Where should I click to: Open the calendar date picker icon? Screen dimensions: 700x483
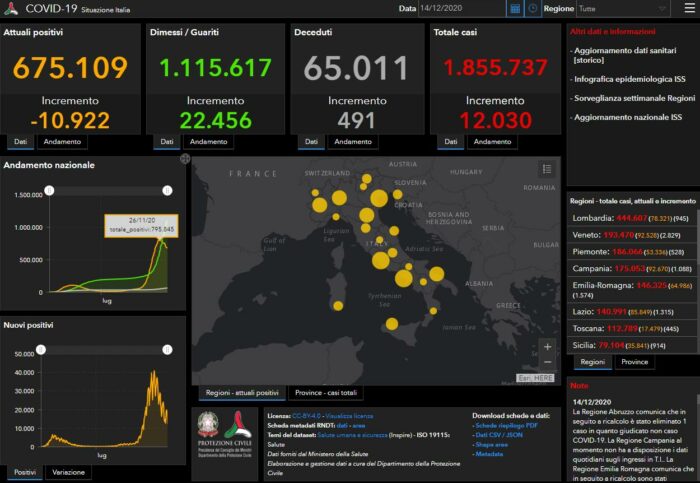pos(515,8)
